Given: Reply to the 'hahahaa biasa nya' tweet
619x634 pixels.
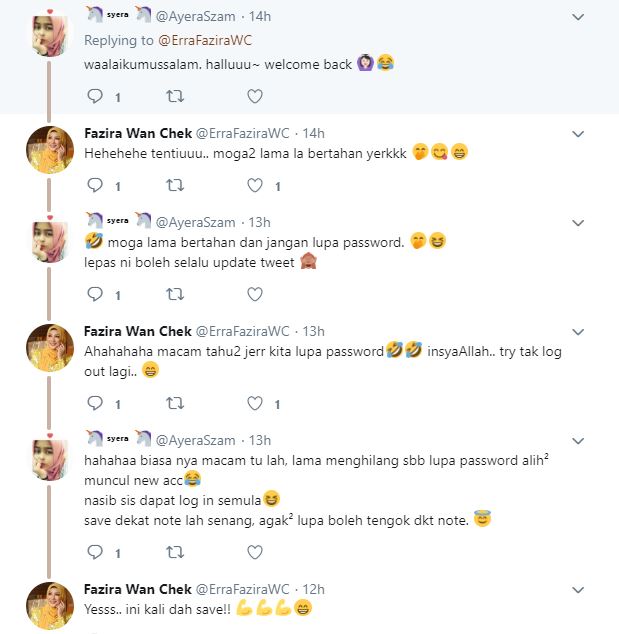Looking at the screenshot, I should pos(96,552).
